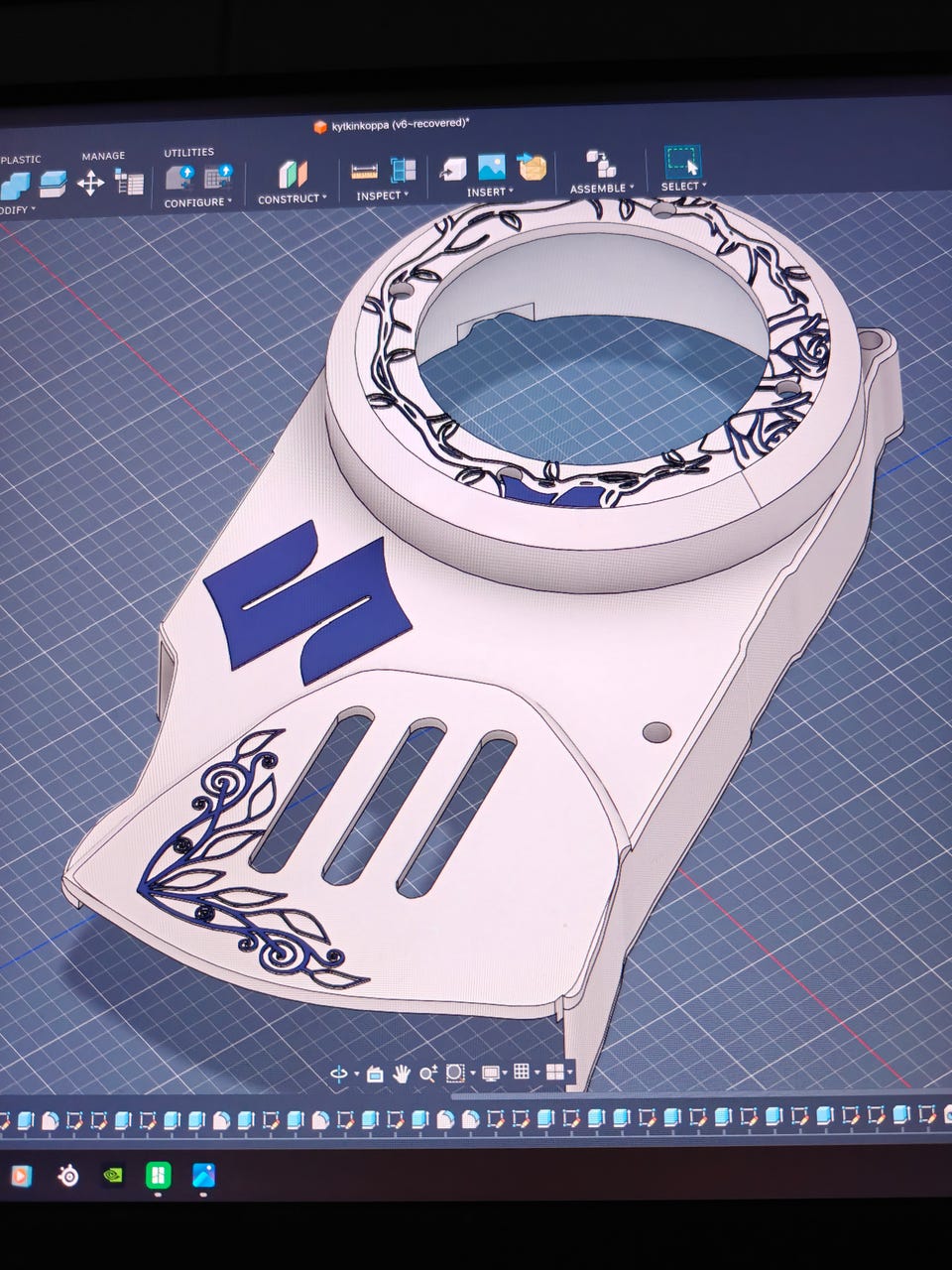Click the Grid and Snaps icon
Viewport: 952px width, 1270px height.
pyautogui.click(x=522, y=1071)
